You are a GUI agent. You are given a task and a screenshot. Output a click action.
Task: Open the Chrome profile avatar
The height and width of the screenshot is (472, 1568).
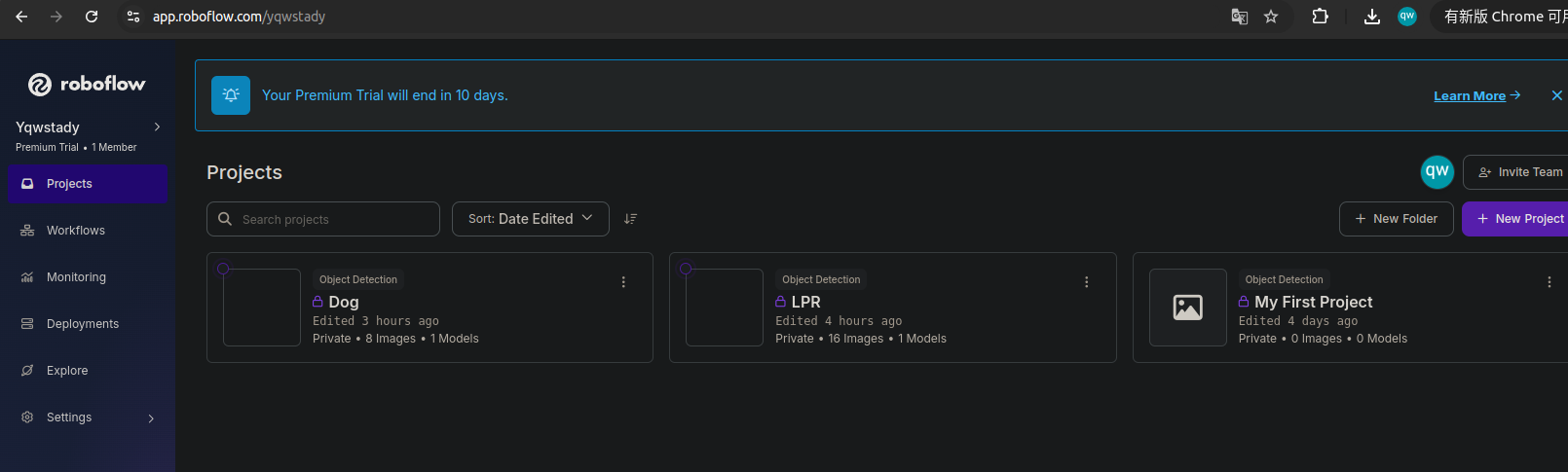point(1407,17)
